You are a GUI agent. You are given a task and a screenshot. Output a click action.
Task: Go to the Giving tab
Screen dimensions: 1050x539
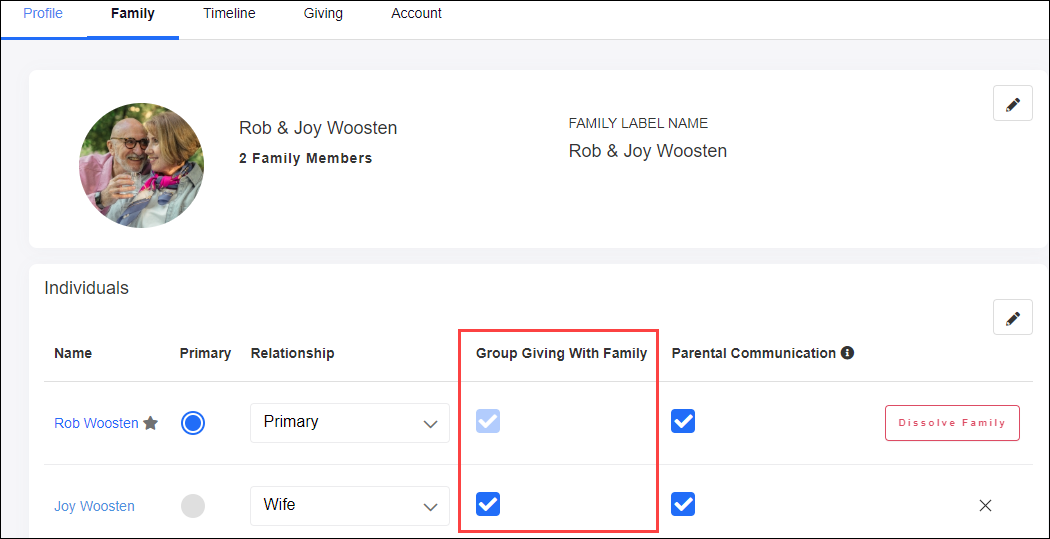click(323, 14)
